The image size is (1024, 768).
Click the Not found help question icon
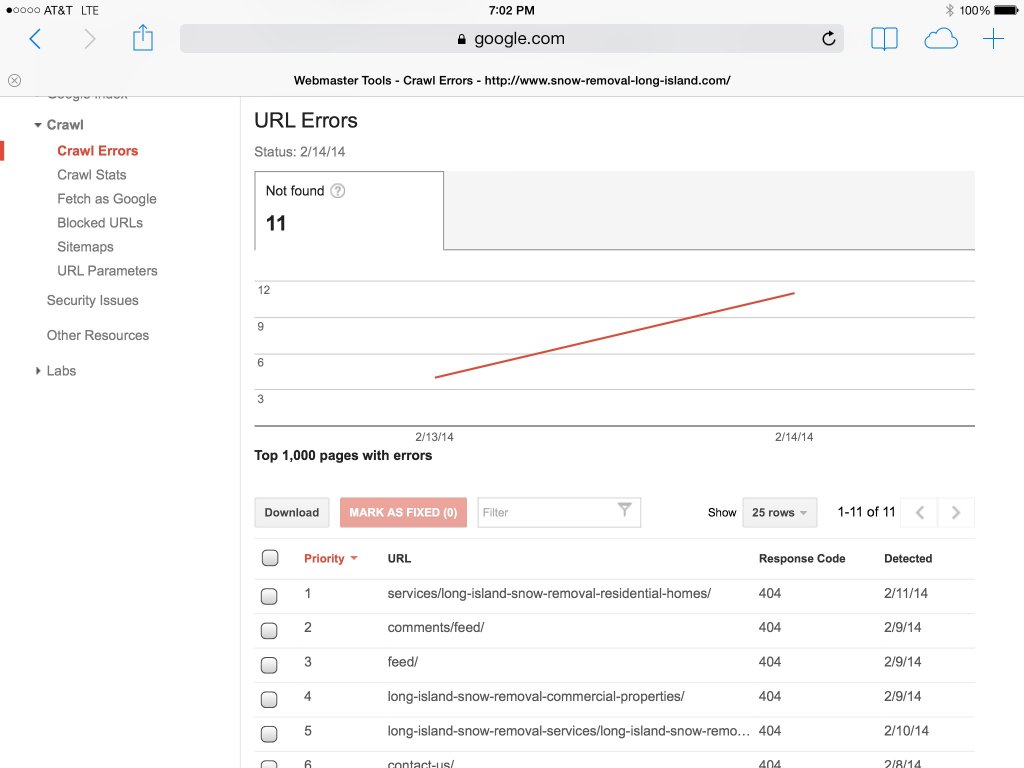[x=337, y=191]
